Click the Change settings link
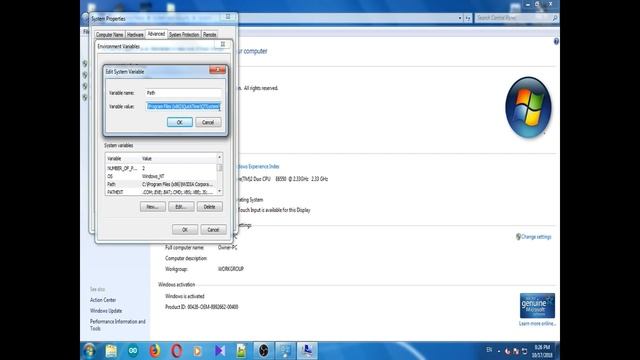This screenshot has height=360, width=640. (536, 237)
